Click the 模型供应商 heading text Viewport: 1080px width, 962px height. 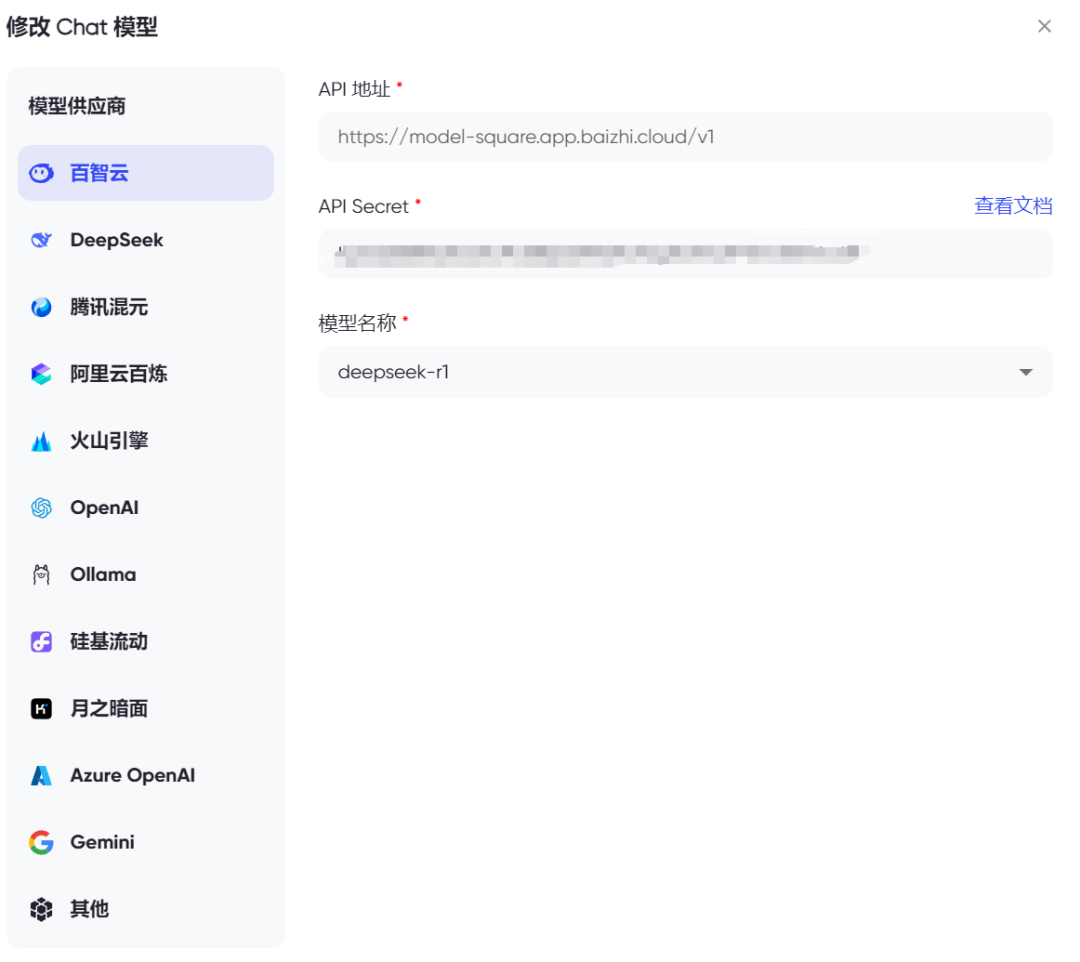(x=77, y=106)
